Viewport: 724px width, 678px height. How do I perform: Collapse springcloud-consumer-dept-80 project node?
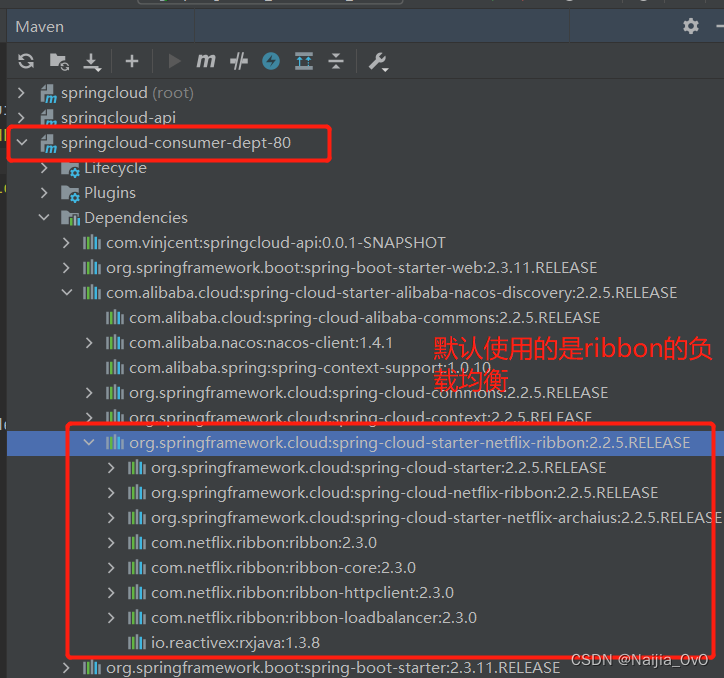point(22,143)
